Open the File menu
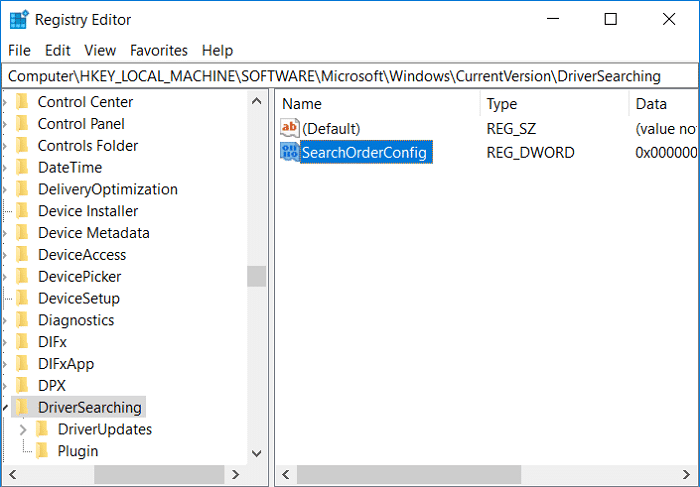 pyautogui.click(x=19, y=50)
